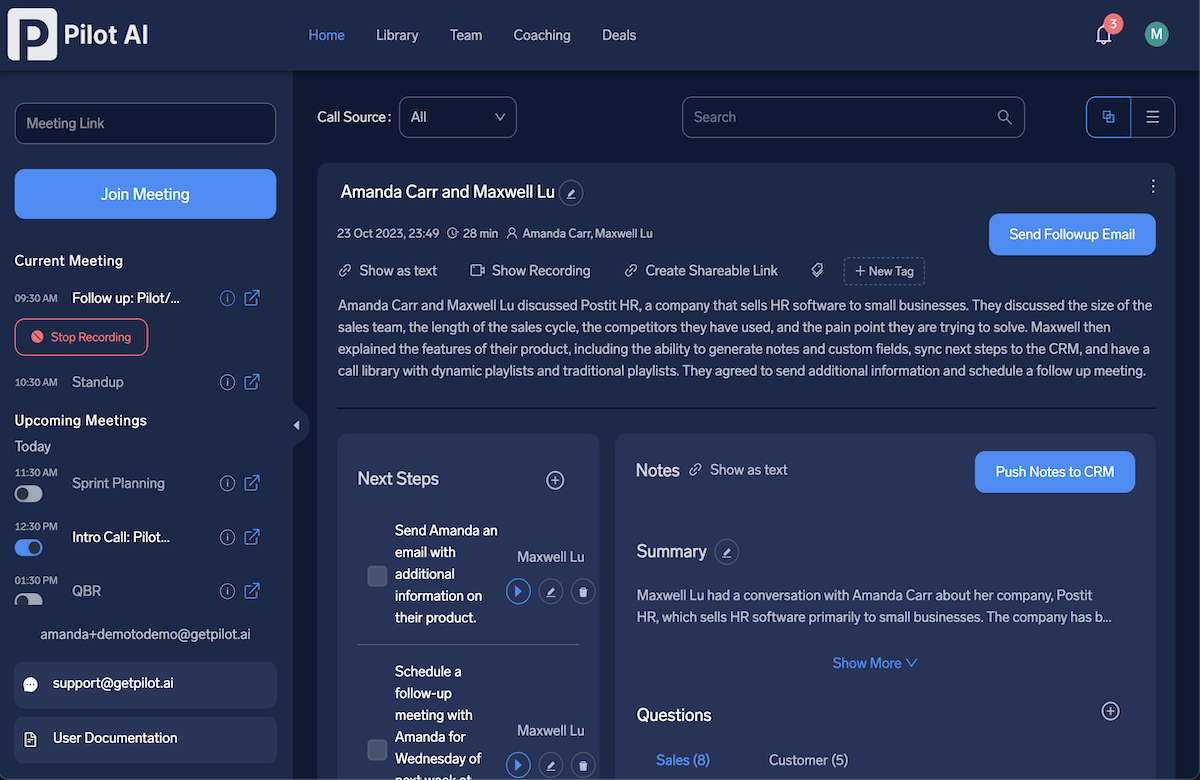Open Sprint Planning external link
This screenshot has width=1200, height=780.
252,483
